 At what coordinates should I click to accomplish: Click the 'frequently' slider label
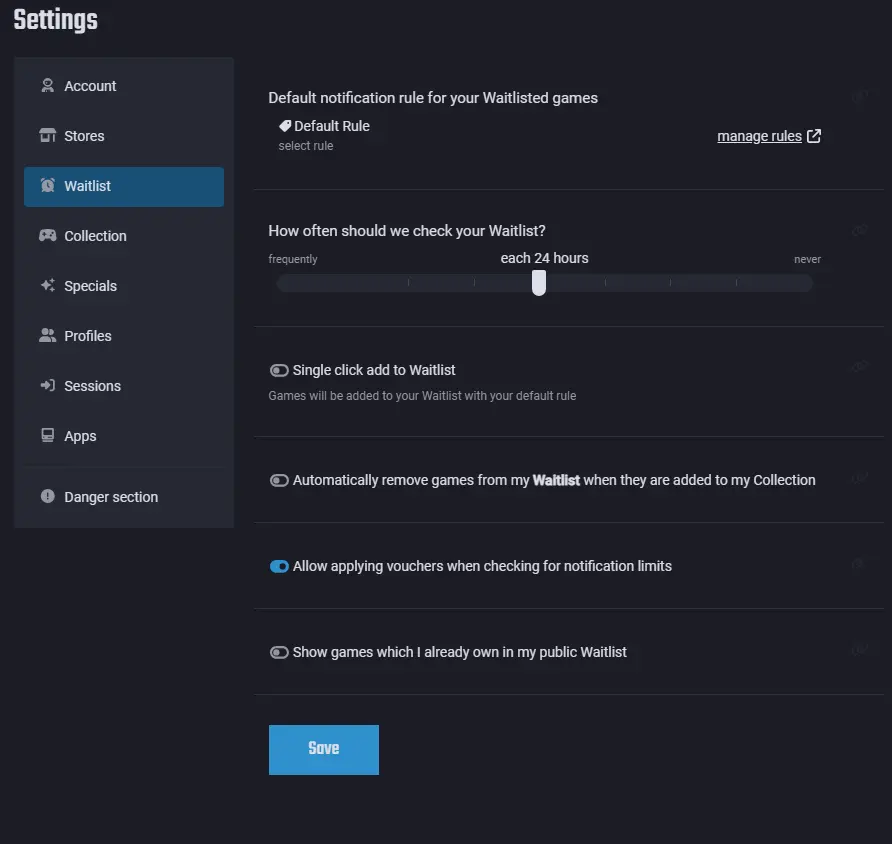point(293,259)
